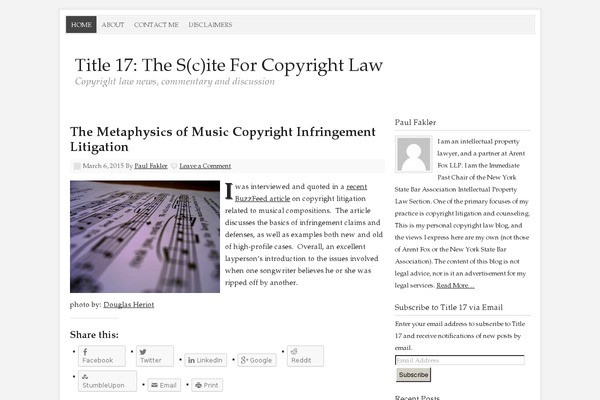This screenshot has width=600, height=400.
Task: Select the Subscribe to Title 17 via Email heading
Action: pyautogui.click(x=448, y=307)
